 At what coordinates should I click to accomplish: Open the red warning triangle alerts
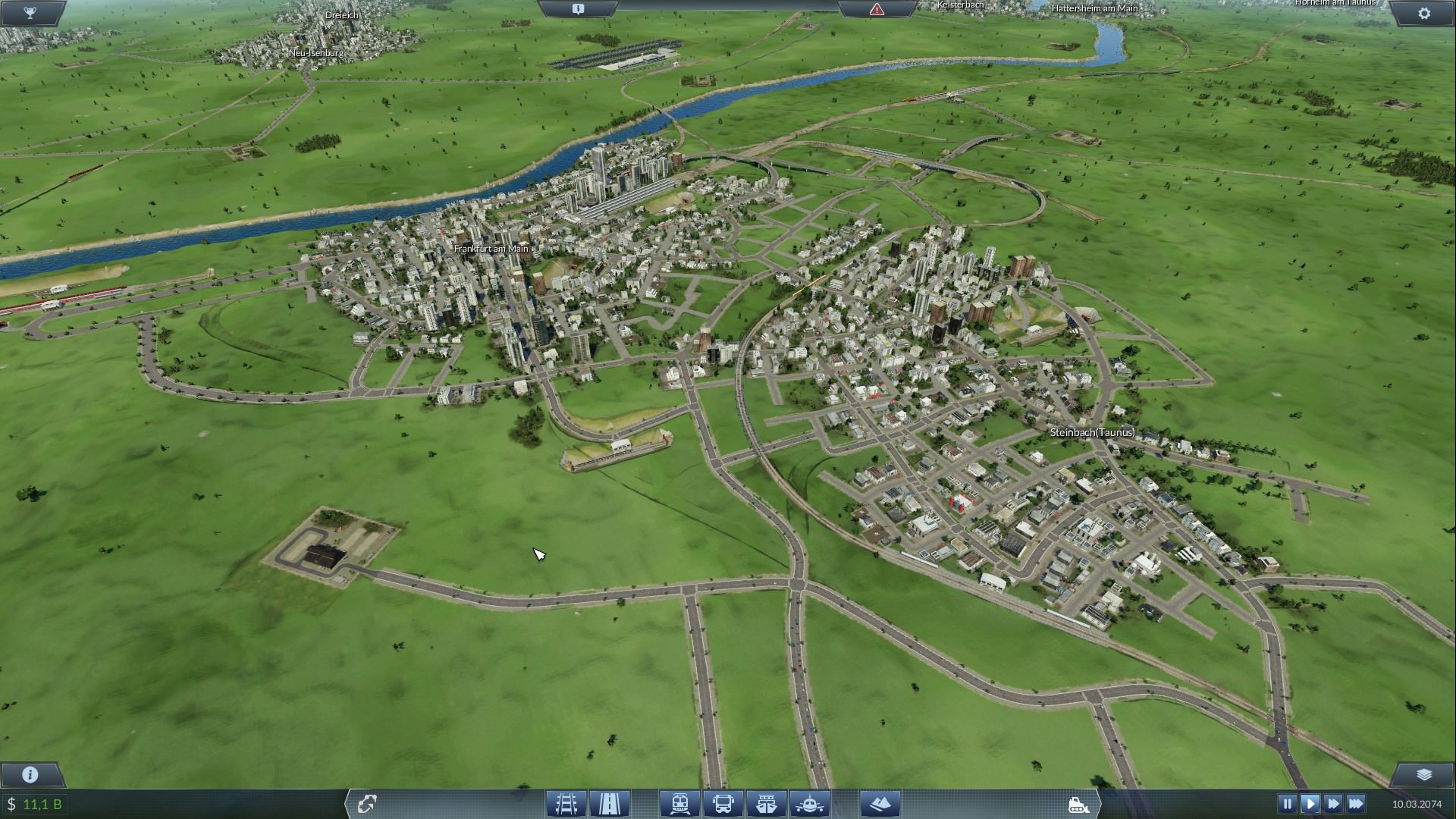coord(877,9)
